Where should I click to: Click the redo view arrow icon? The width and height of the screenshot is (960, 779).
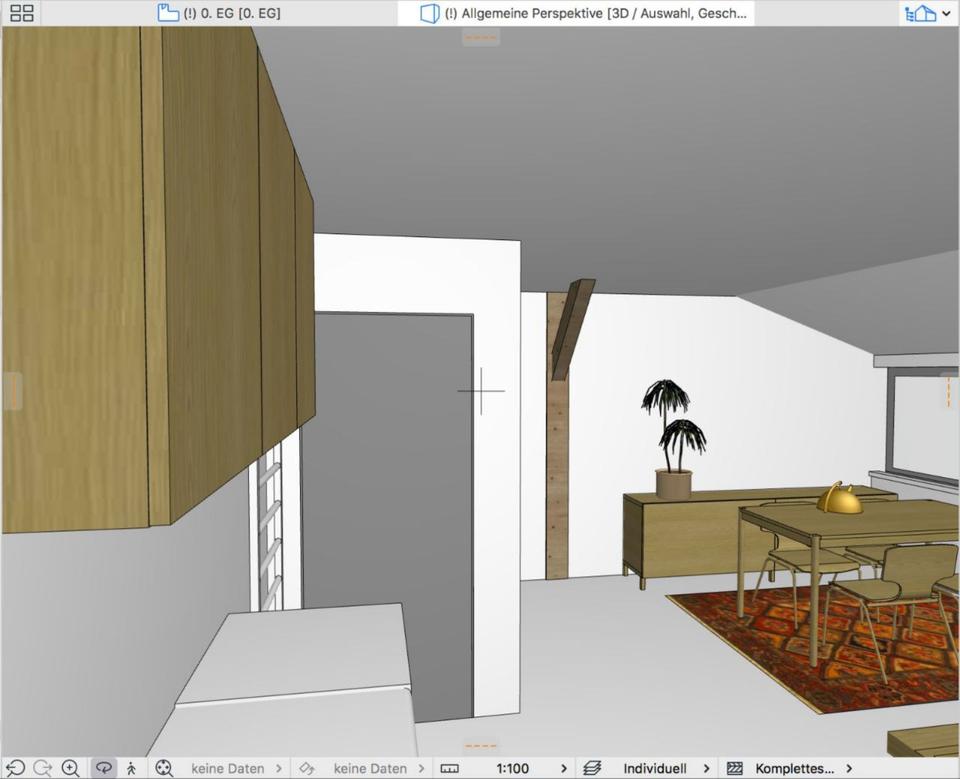coord(43,768)
